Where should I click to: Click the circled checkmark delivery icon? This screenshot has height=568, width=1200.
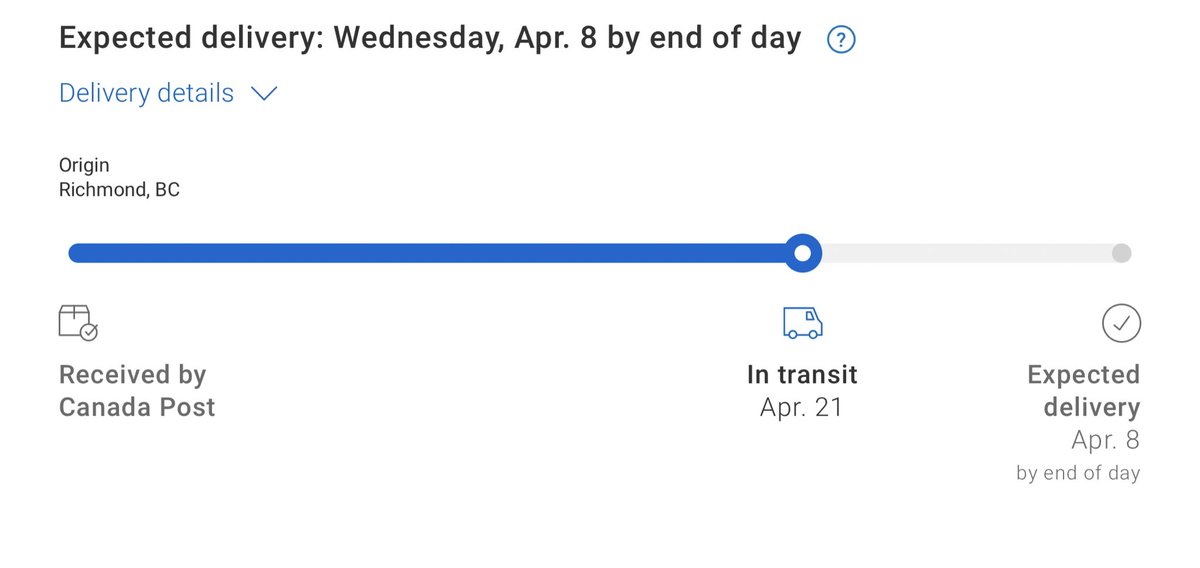[x=1121, y=323]
